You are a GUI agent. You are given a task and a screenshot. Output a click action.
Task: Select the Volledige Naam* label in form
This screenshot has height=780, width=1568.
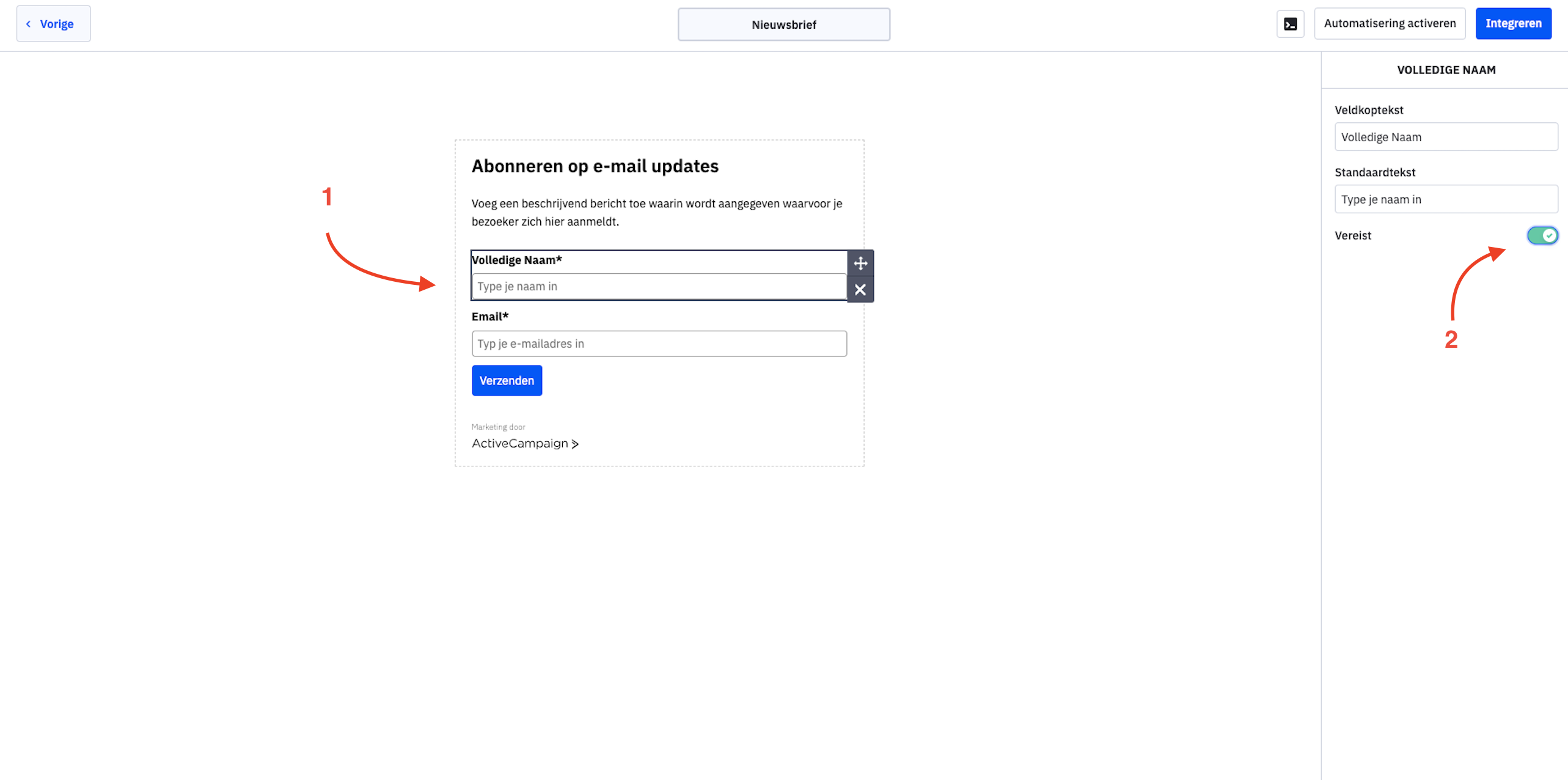coord(517,260)
